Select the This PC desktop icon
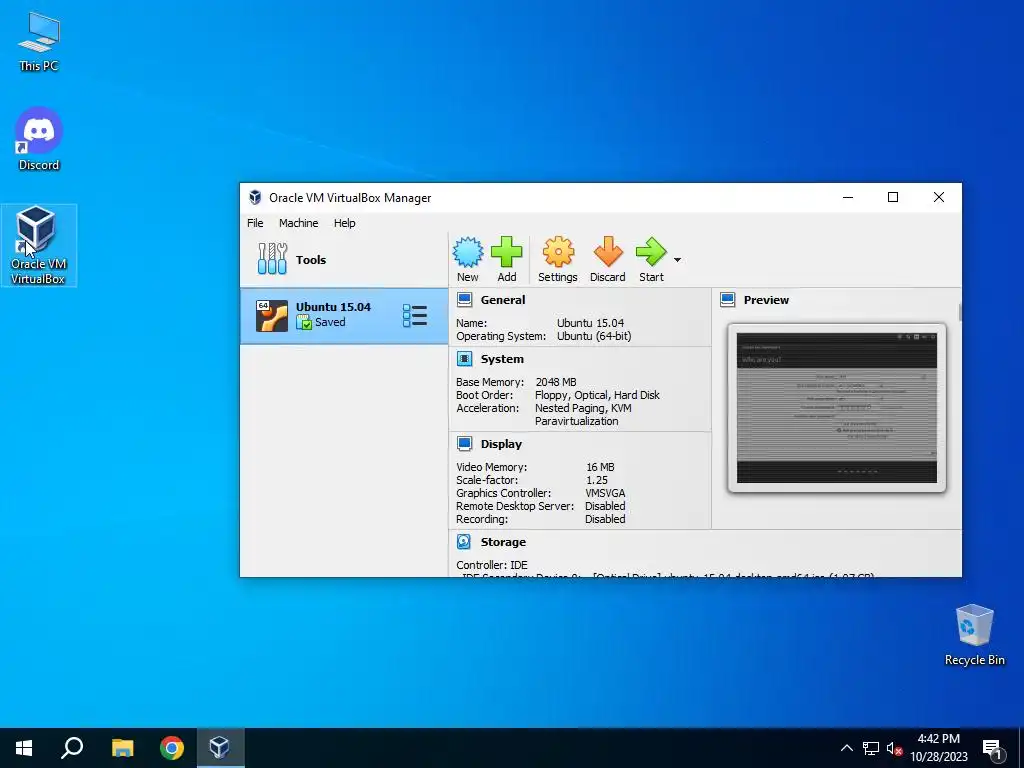The height and width of the screenshot is (768, 1024). (x=39, y=41)
